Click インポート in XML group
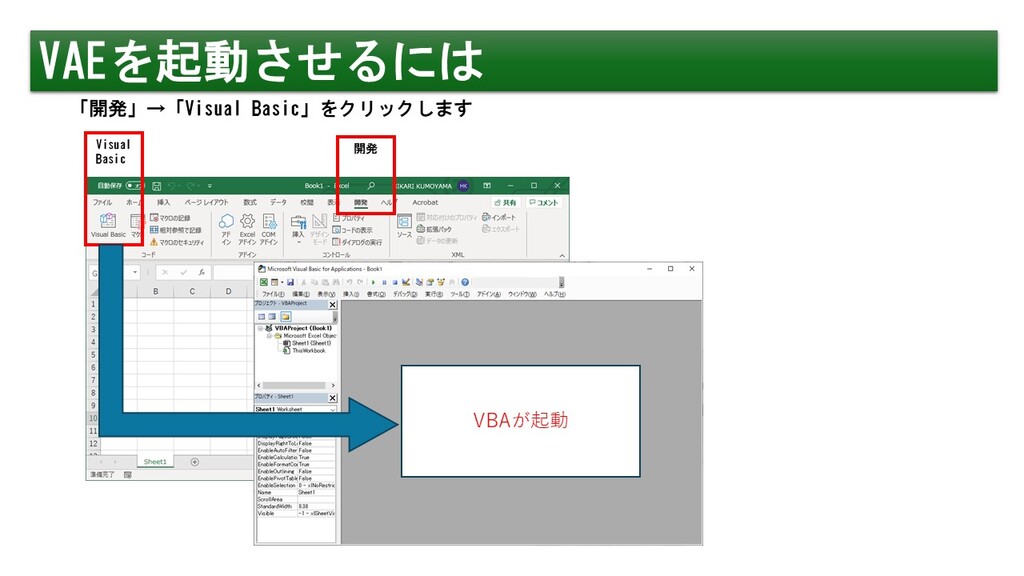 [x=499, y=217]
